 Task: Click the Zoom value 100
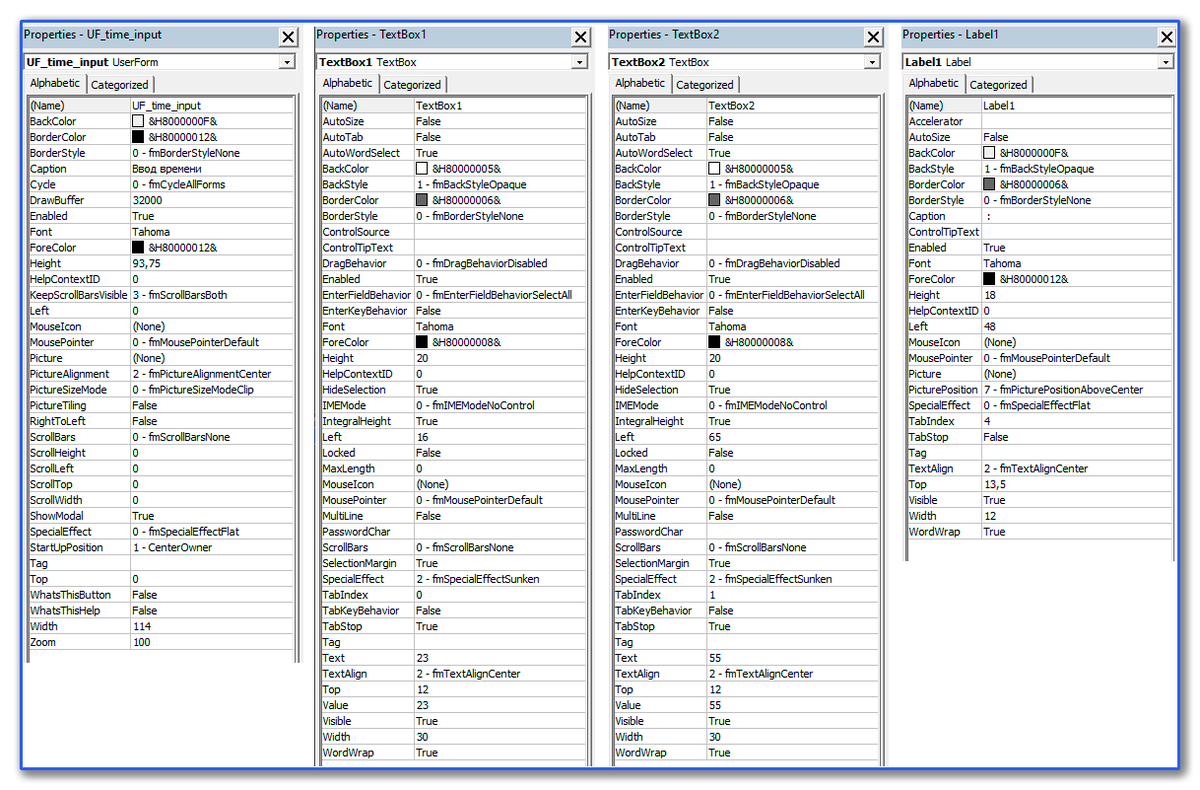[x=212, y=642]
